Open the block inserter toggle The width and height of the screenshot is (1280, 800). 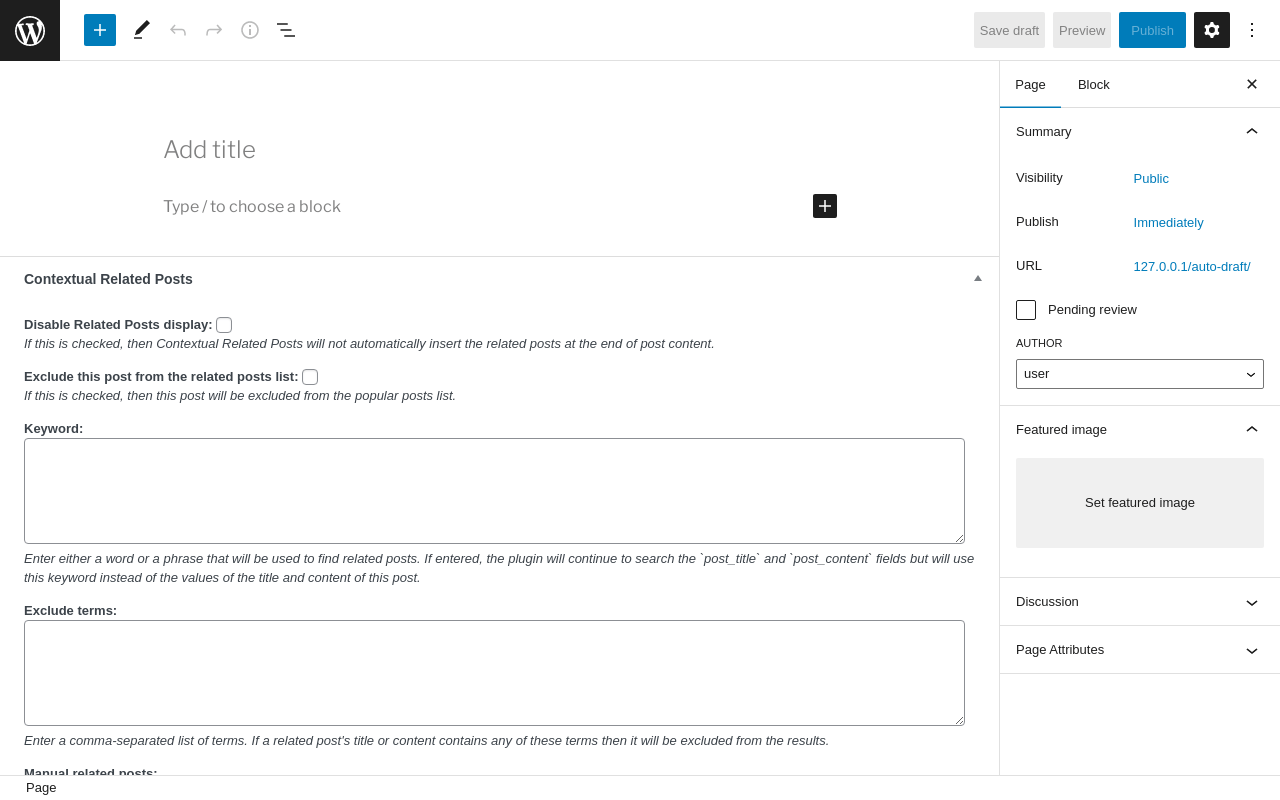tap(100, 30)
